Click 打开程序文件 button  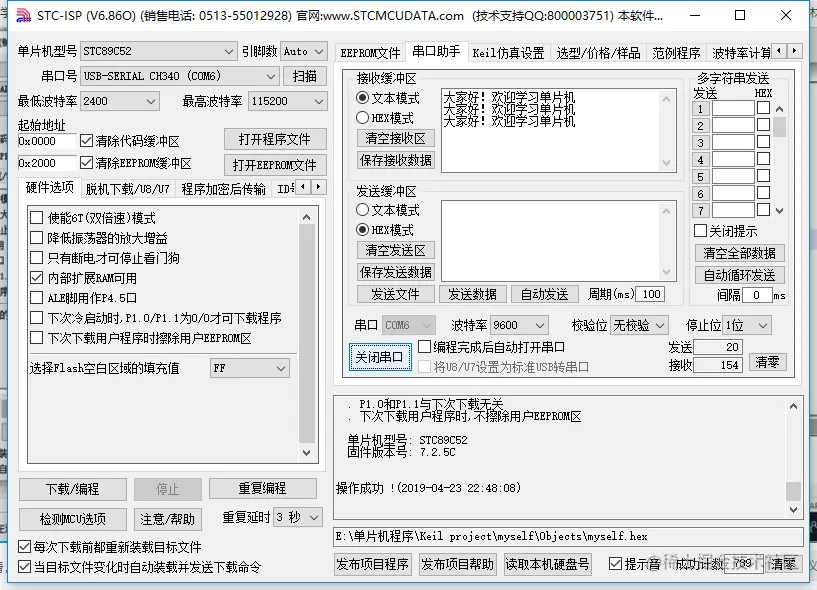275,140
